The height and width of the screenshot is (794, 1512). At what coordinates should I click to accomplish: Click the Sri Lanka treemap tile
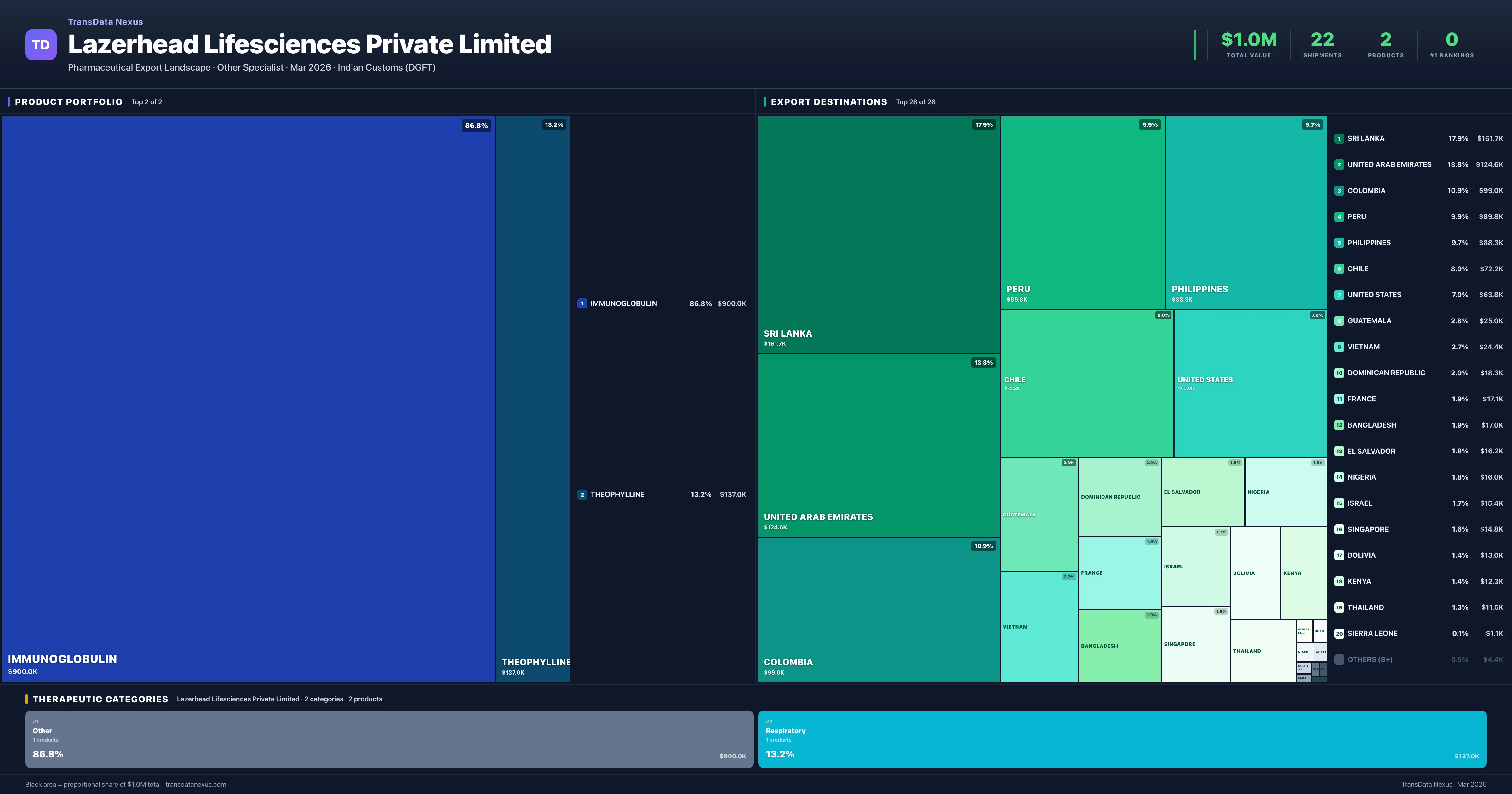tap(878, 235)
